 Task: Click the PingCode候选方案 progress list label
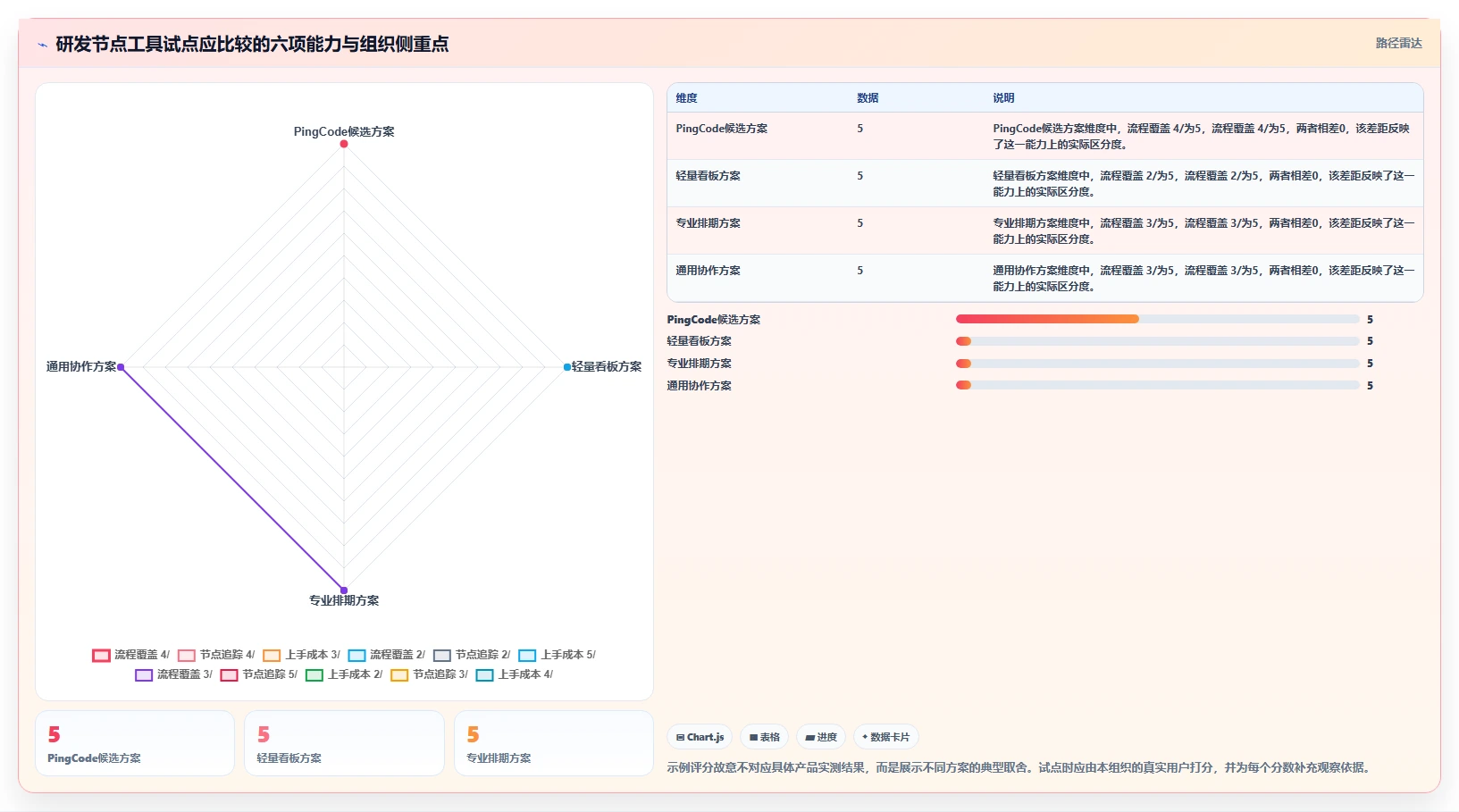coord(714,320)
